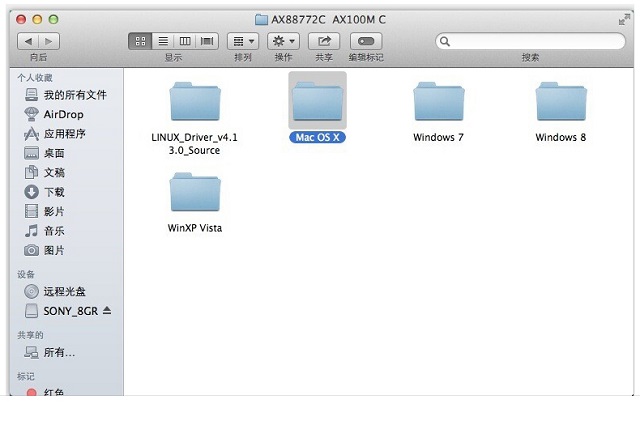Click the edit tags (编辑标记) button

366,41
